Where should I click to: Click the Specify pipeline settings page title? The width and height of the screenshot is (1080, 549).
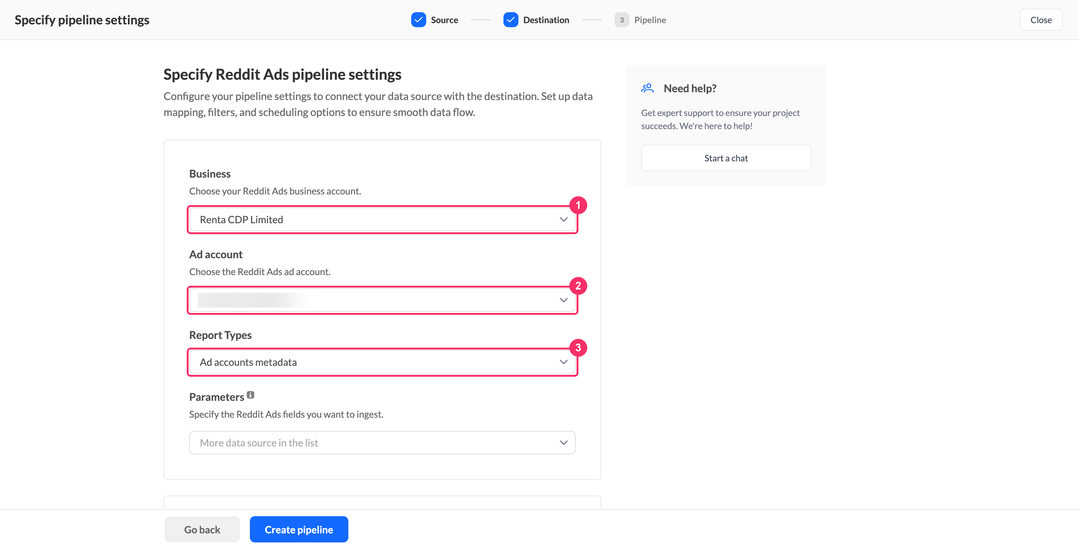point(82,20)
